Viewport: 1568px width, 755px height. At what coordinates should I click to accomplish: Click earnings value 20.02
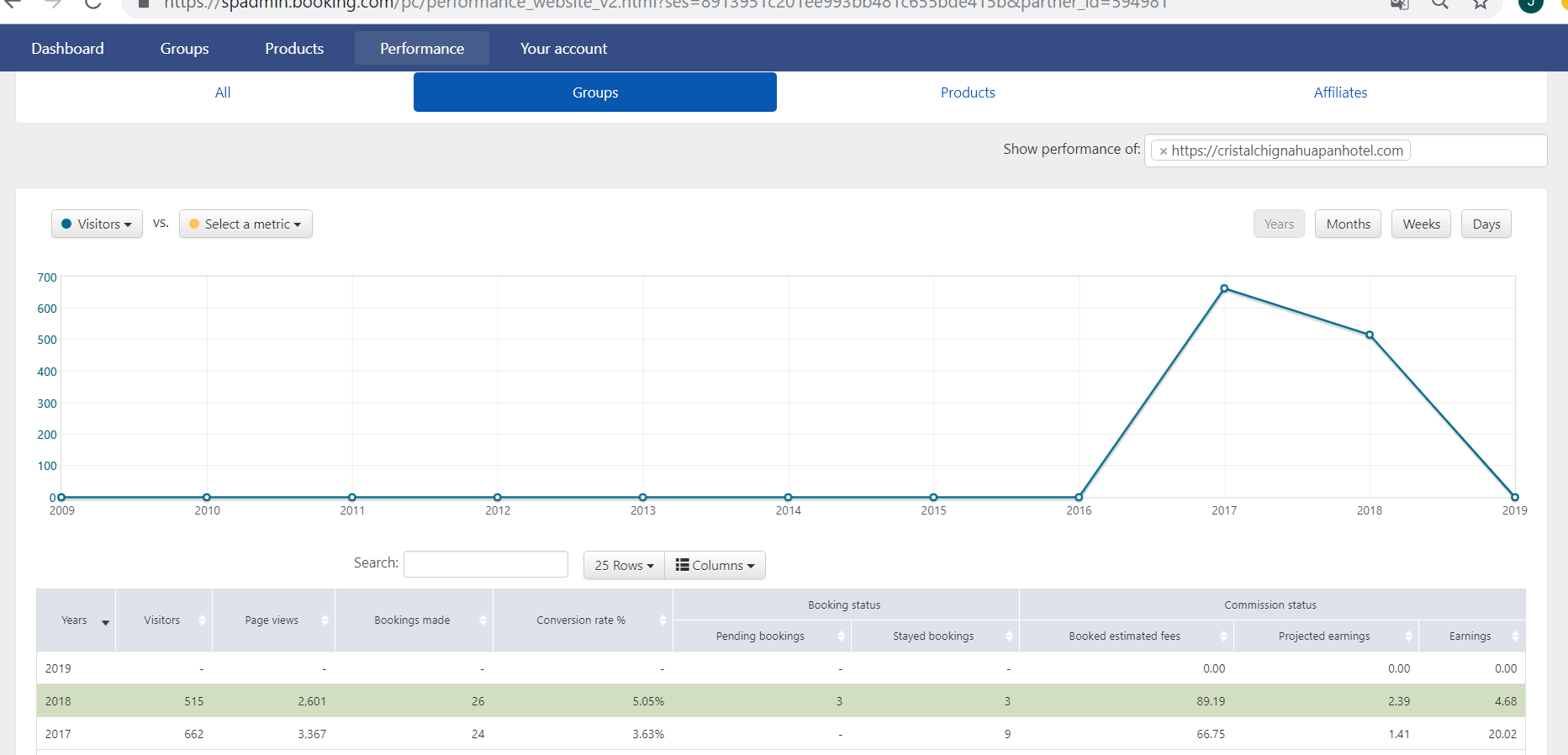pyautogui.click(x=1502, y=734)
